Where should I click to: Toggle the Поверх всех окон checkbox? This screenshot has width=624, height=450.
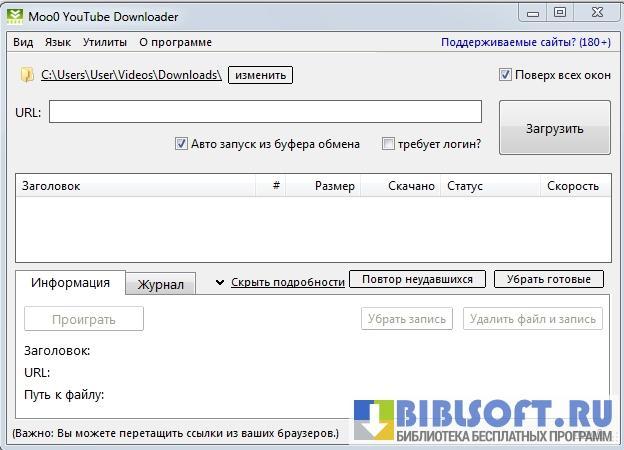pos(505,75)
